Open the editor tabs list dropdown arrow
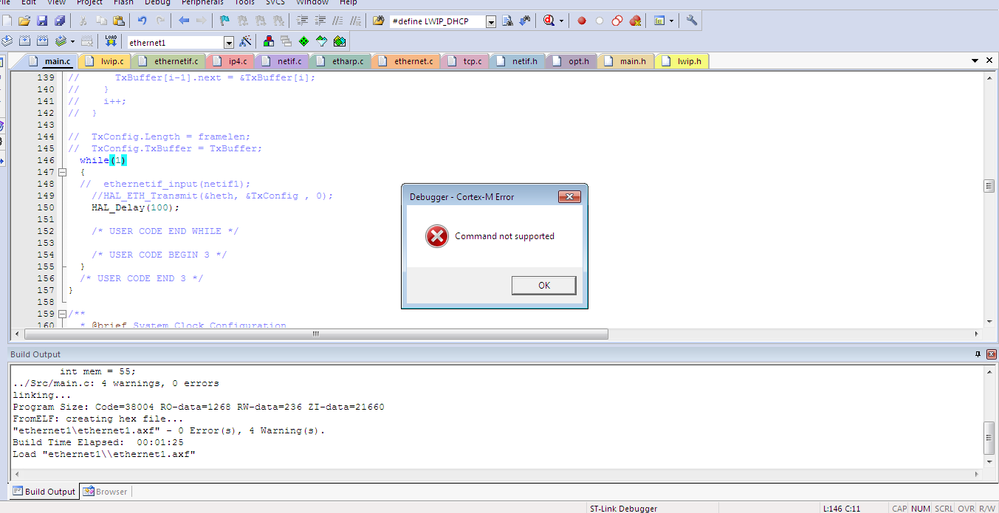This screenshot has height=513, width=999. click(975, 60)
